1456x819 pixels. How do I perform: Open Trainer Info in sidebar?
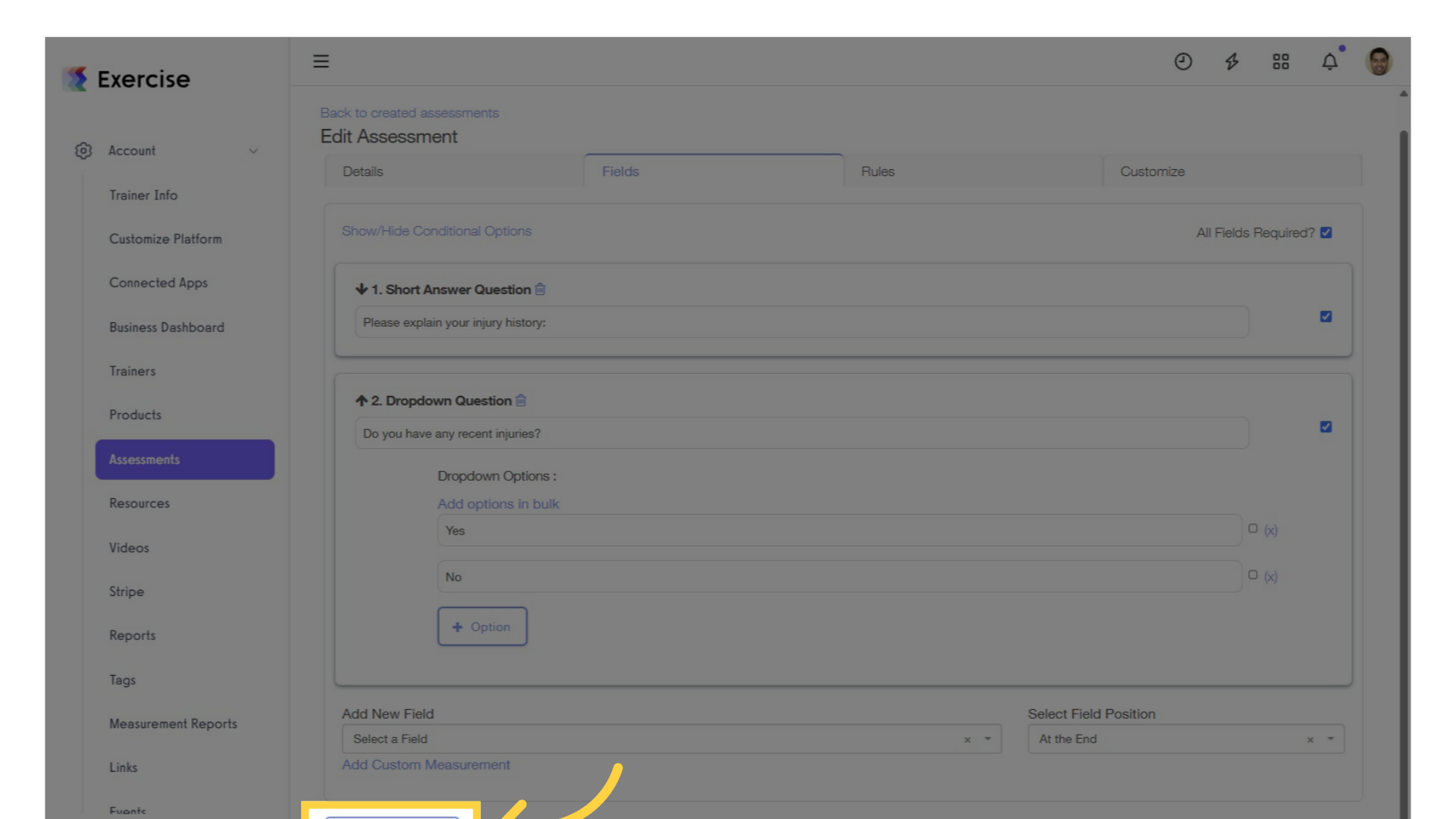pyautogui.click(x=143, y=195)
